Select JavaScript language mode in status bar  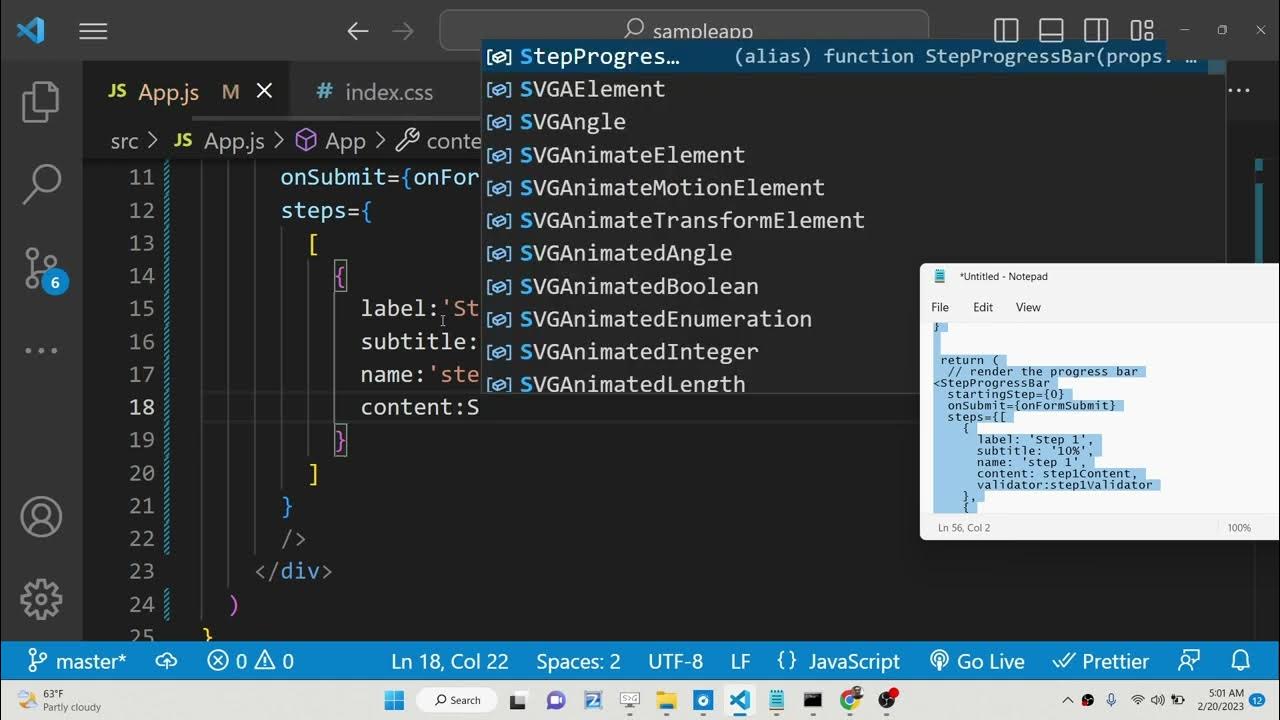pyautogui.click(x=838, y=661)
